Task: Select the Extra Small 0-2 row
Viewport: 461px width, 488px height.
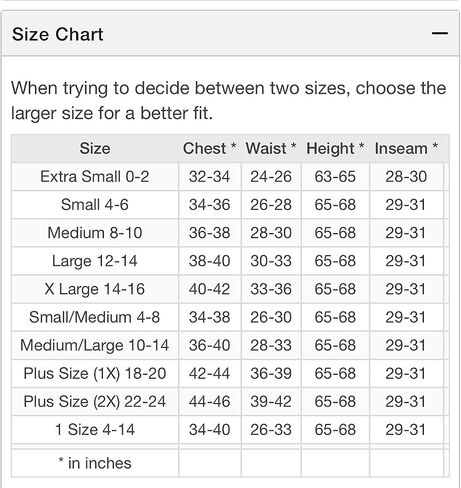Action: point(230,177)
